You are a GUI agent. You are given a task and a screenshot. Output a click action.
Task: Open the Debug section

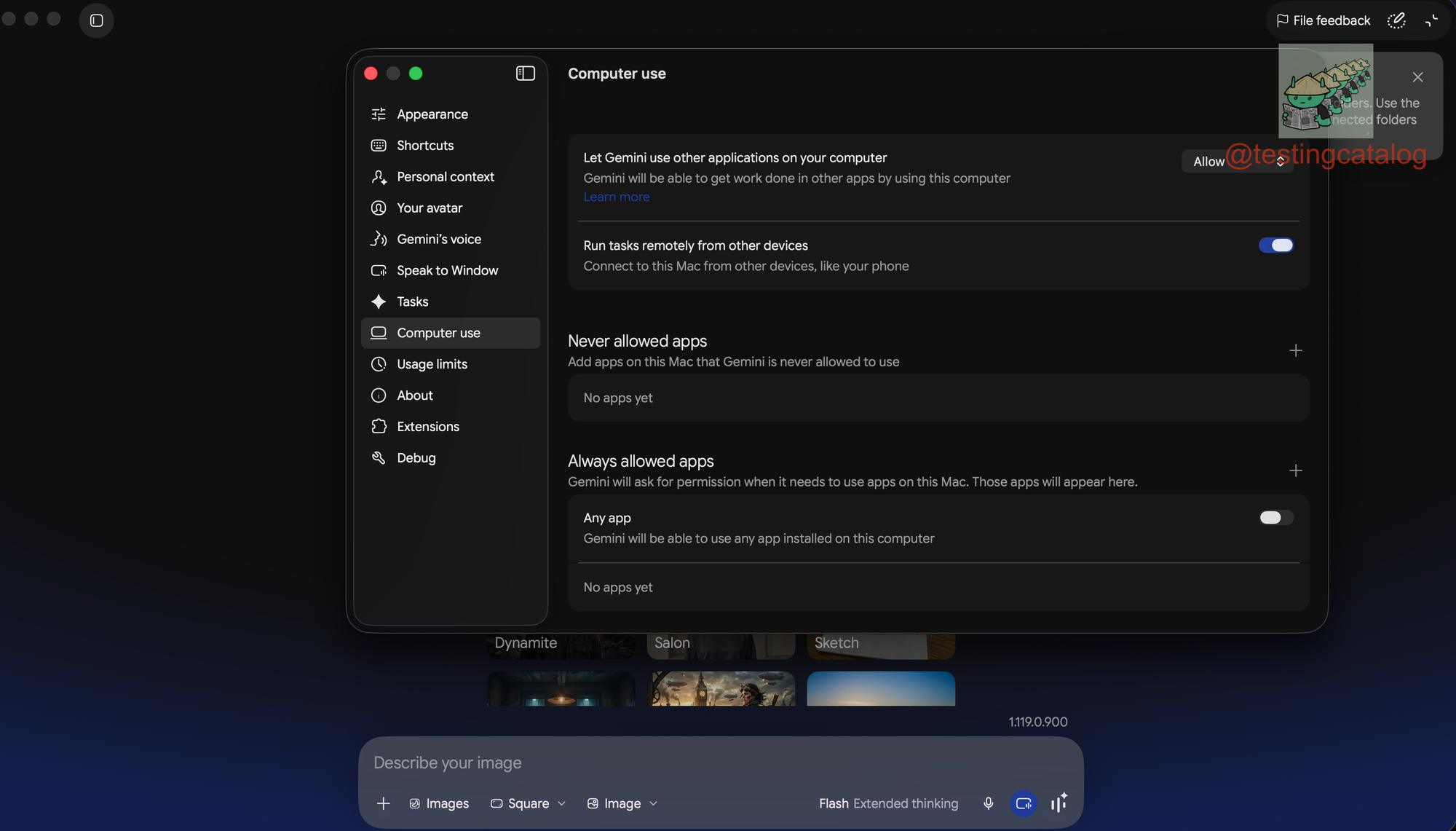(x=450, y=458)
